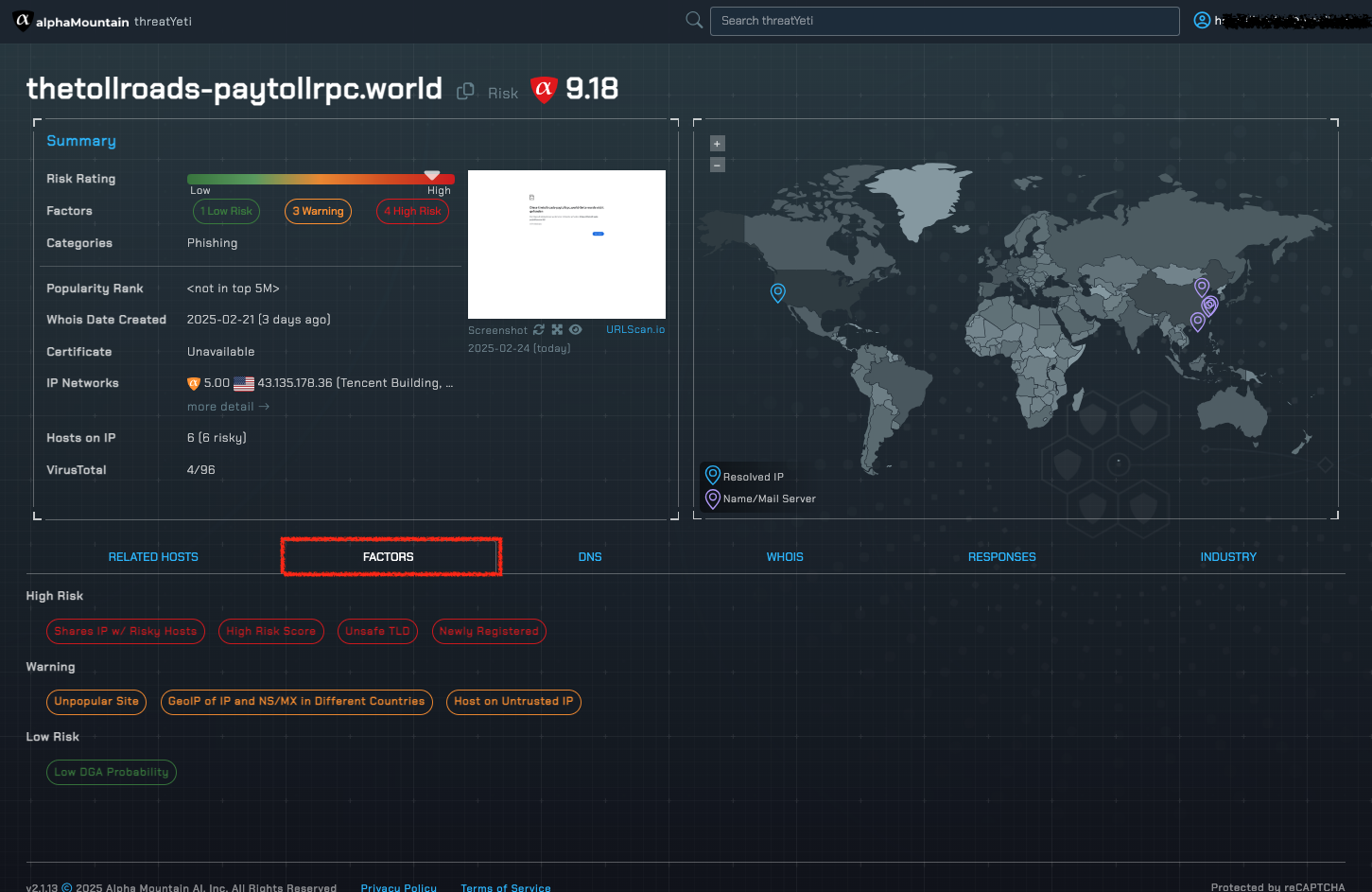The height and width of the screenshot is (892, 1372).
Task: Open the RESPONSES tab
Action: coord(1002,557)
